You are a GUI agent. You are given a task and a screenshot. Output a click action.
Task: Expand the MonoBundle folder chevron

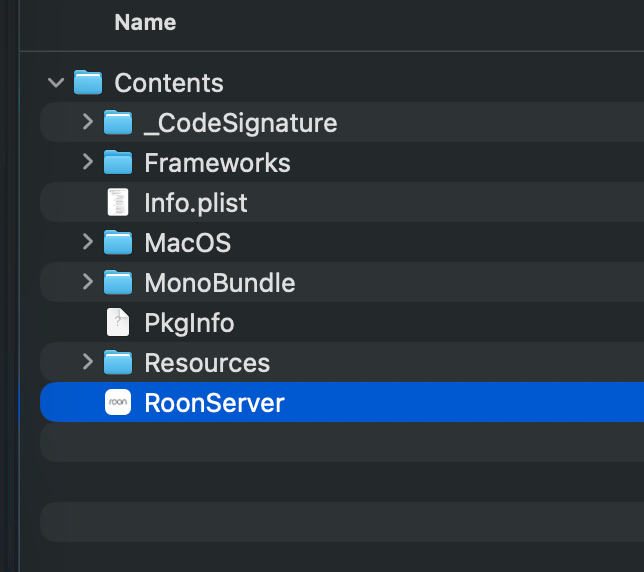(x=87, y=282)
